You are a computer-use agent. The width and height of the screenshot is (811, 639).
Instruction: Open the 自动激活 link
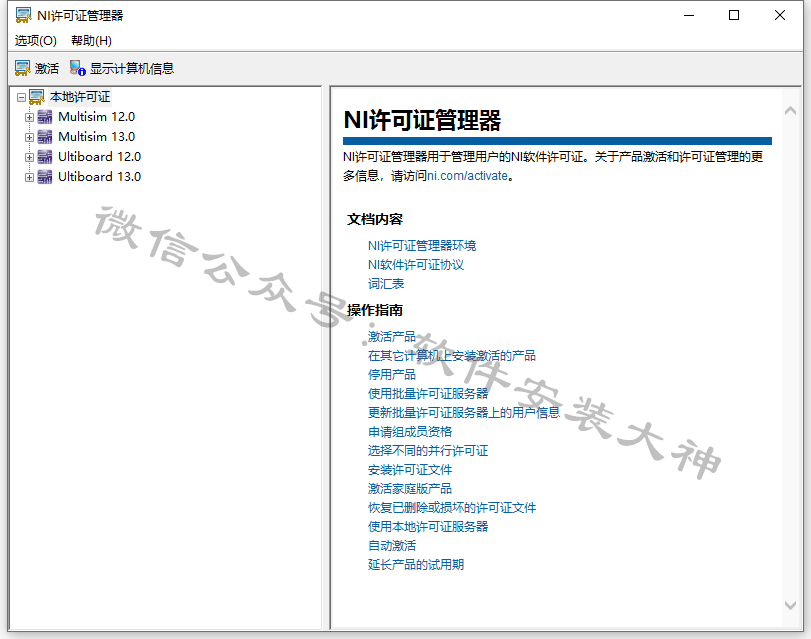pyautogui.click(x=392, y=546)
